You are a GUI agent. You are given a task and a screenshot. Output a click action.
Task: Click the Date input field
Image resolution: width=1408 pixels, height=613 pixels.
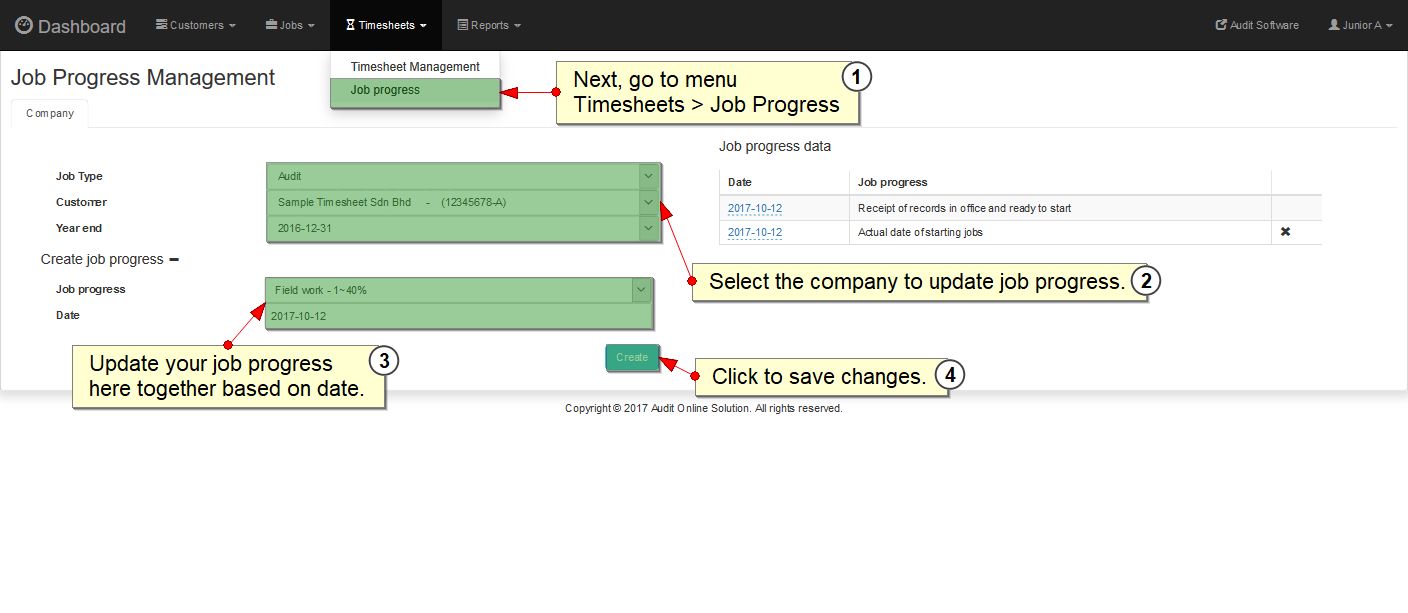(458, 316)
